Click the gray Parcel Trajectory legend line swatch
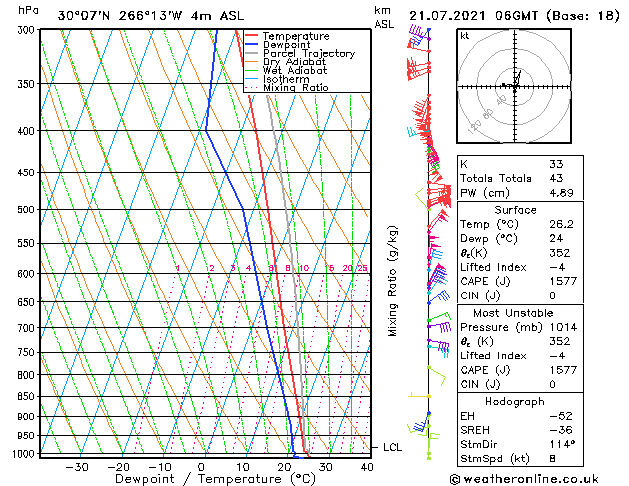The image size is (629, 486). 252,53
